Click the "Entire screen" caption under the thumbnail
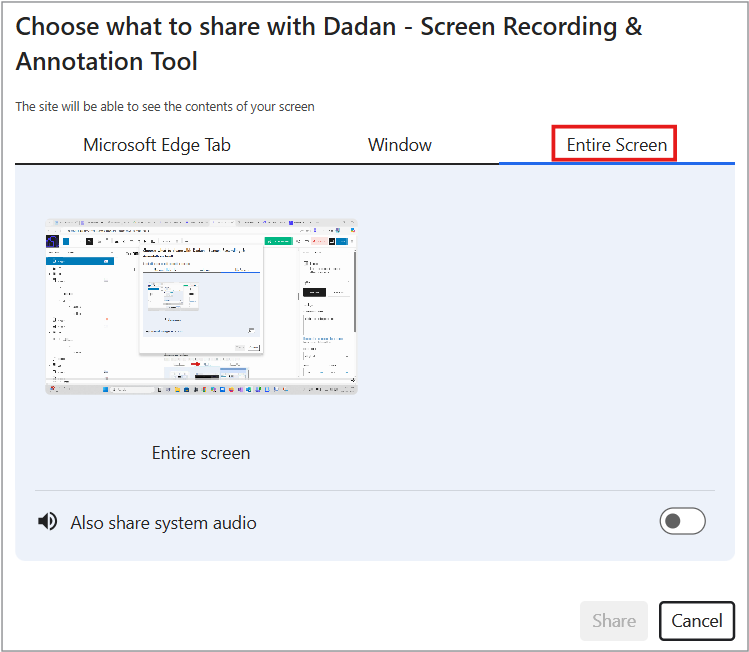The image size is (749, 652). pyautogui.click(x=201, y=453)
